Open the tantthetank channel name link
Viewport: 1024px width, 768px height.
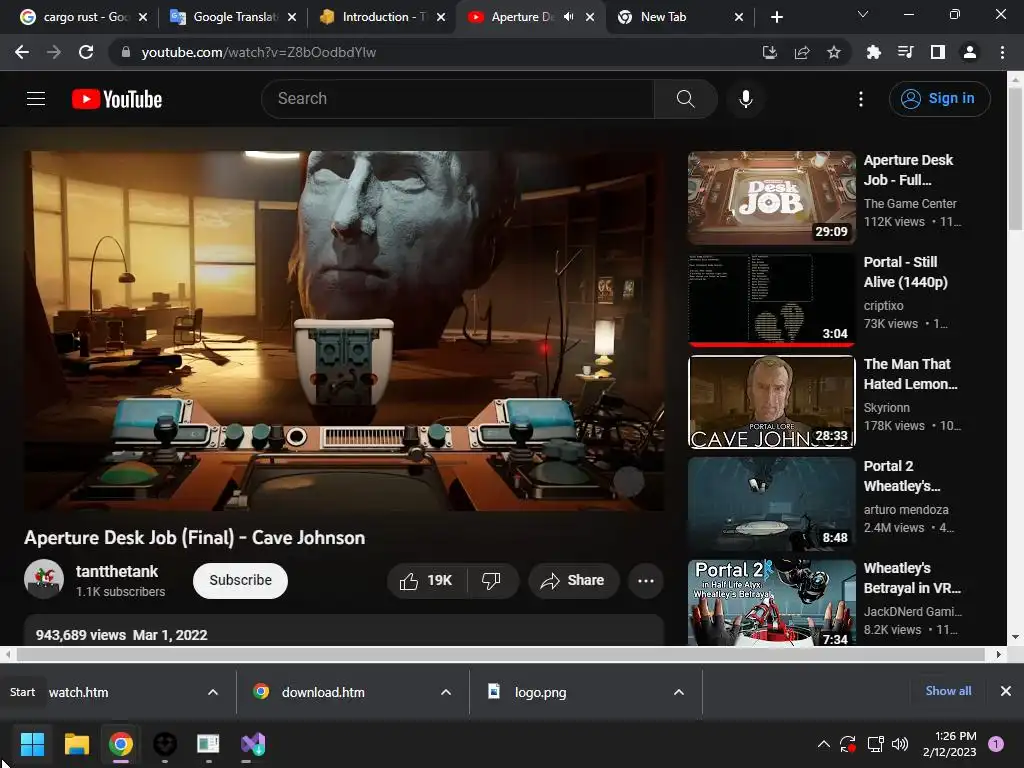point(117,571)
